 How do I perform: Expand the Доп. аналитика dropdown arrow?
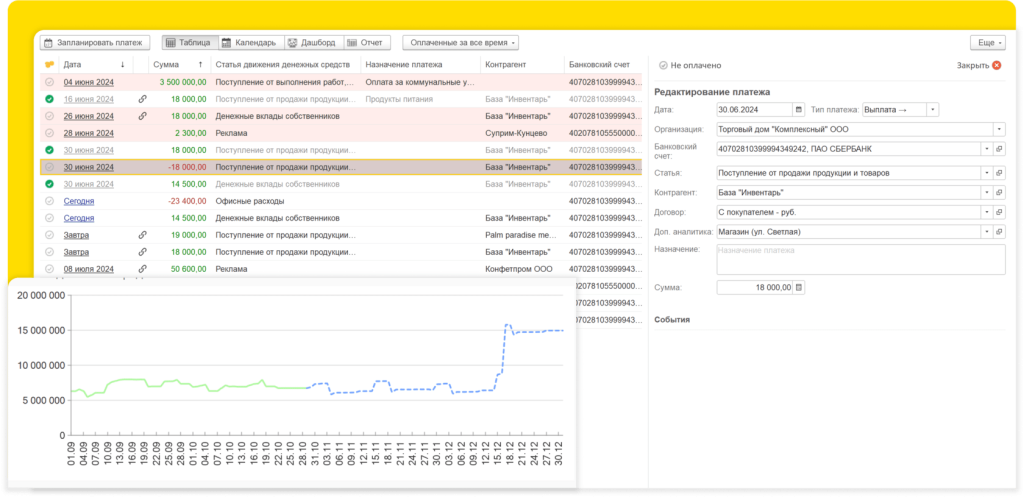[x=987, y=231]
